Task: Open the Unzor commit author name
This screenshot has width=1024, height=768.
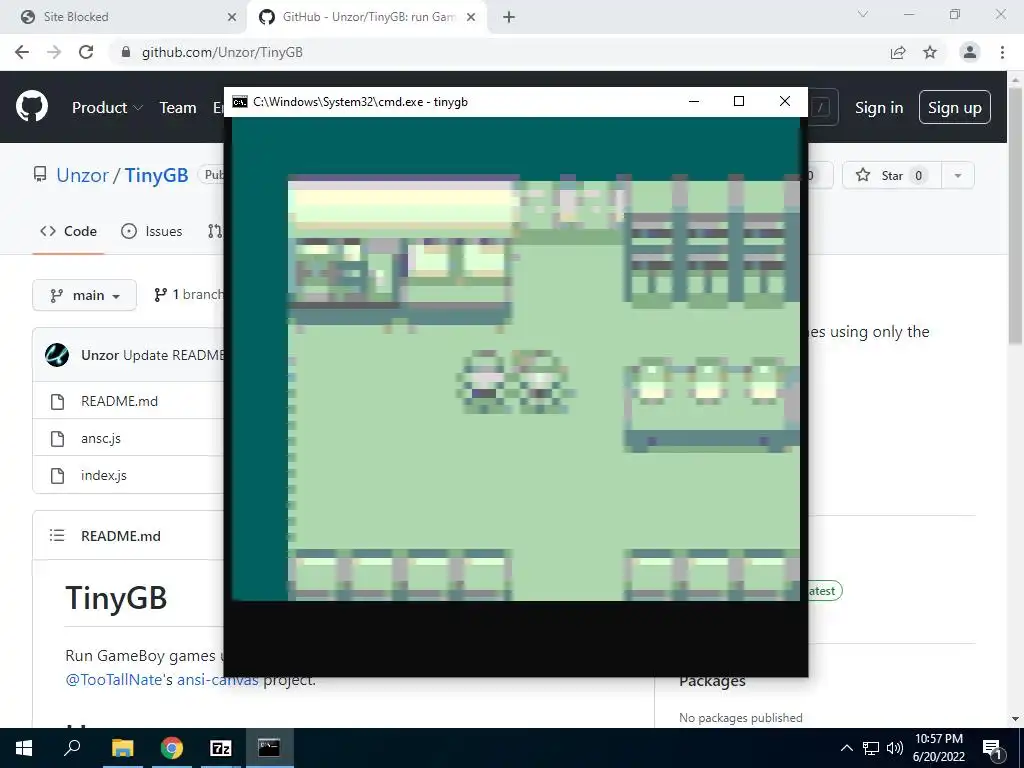Action: (100, 355)
